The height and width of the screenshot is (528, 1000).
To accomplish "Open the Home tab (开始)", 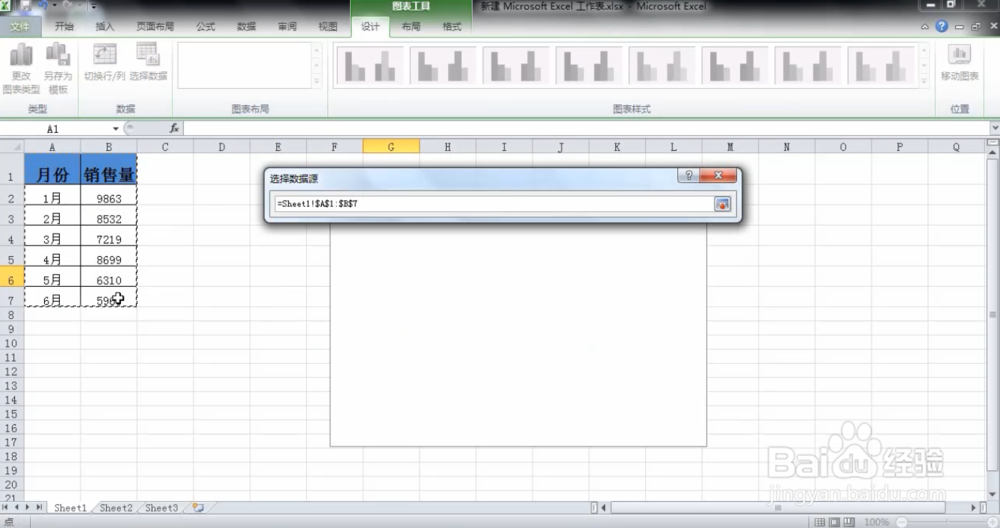I will click(x=64, y=26).
